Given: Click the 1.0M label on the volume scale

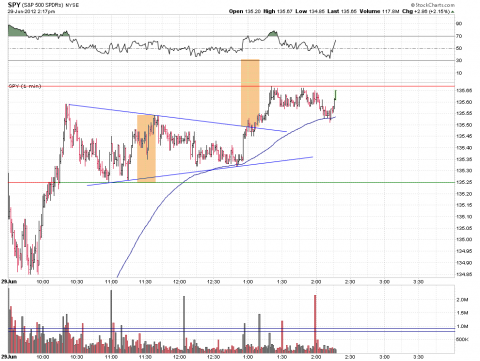Looking at the screenshot, I should [462, 326].
